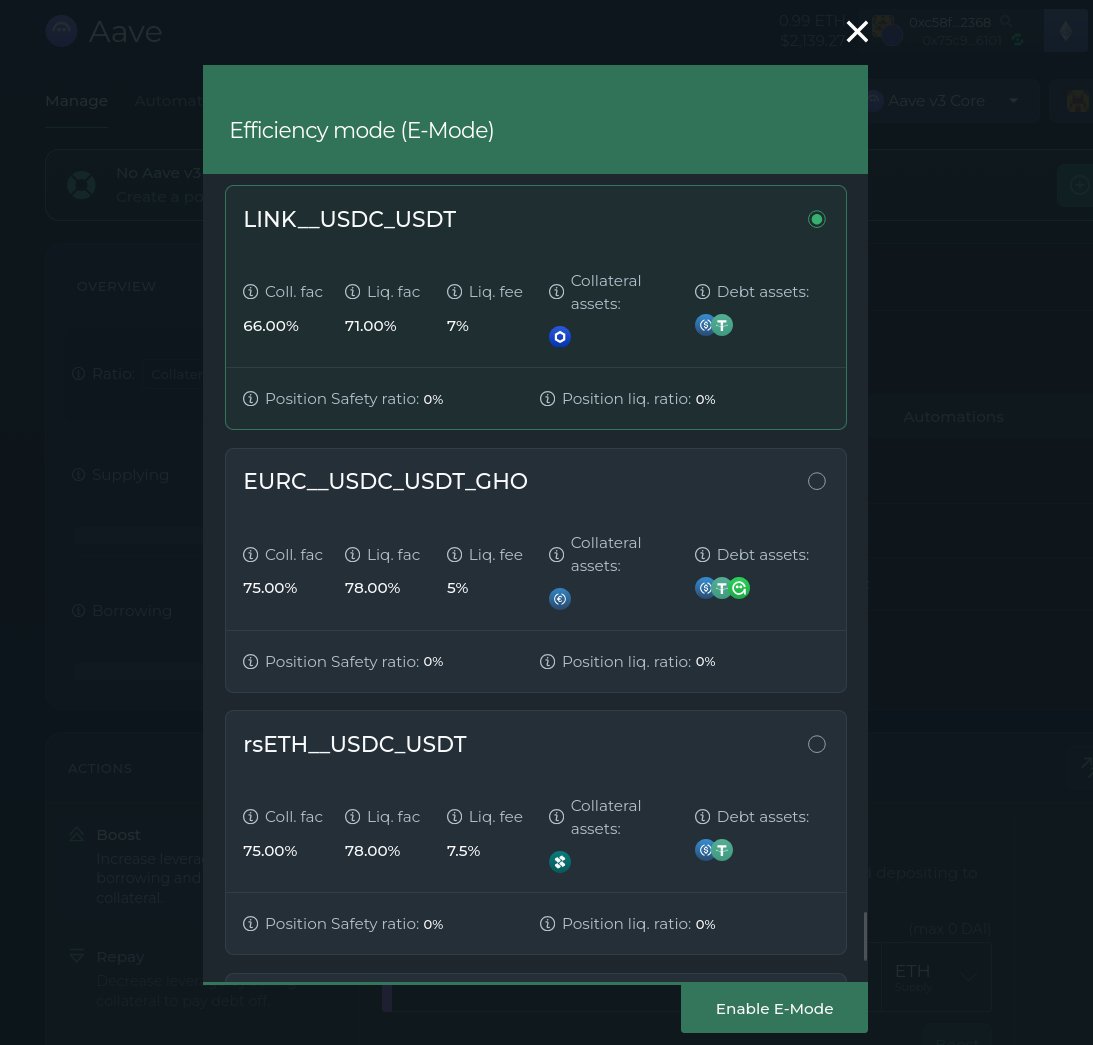
Task: Select the LINK__USDC_USDT radio button
Action: pyautogui.click(x=817, y=219)
